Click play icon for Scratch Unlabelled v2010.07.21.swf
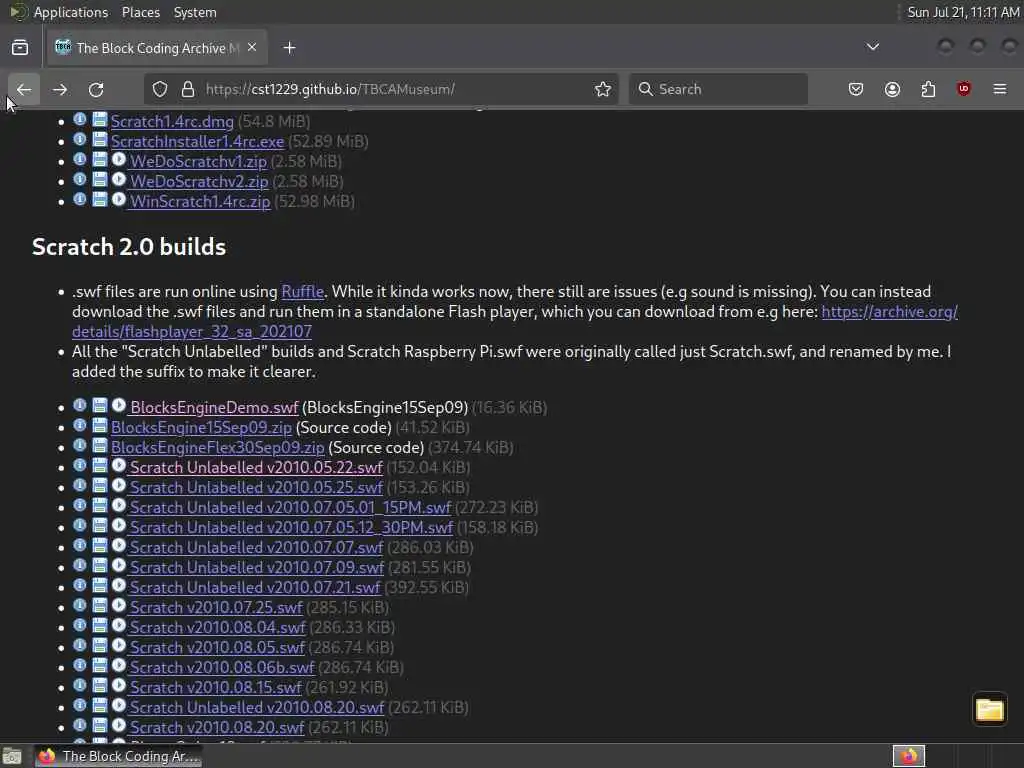1024x768 pixels. click(118, 586)
